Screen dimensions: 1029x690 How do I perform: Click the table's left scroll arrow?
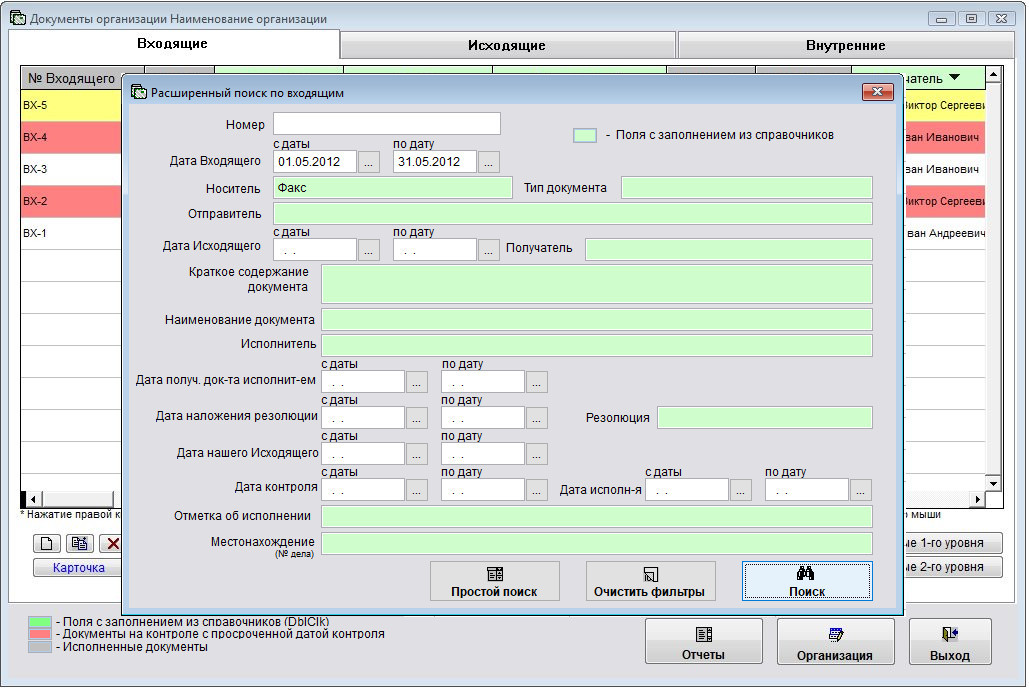point(31,499)
